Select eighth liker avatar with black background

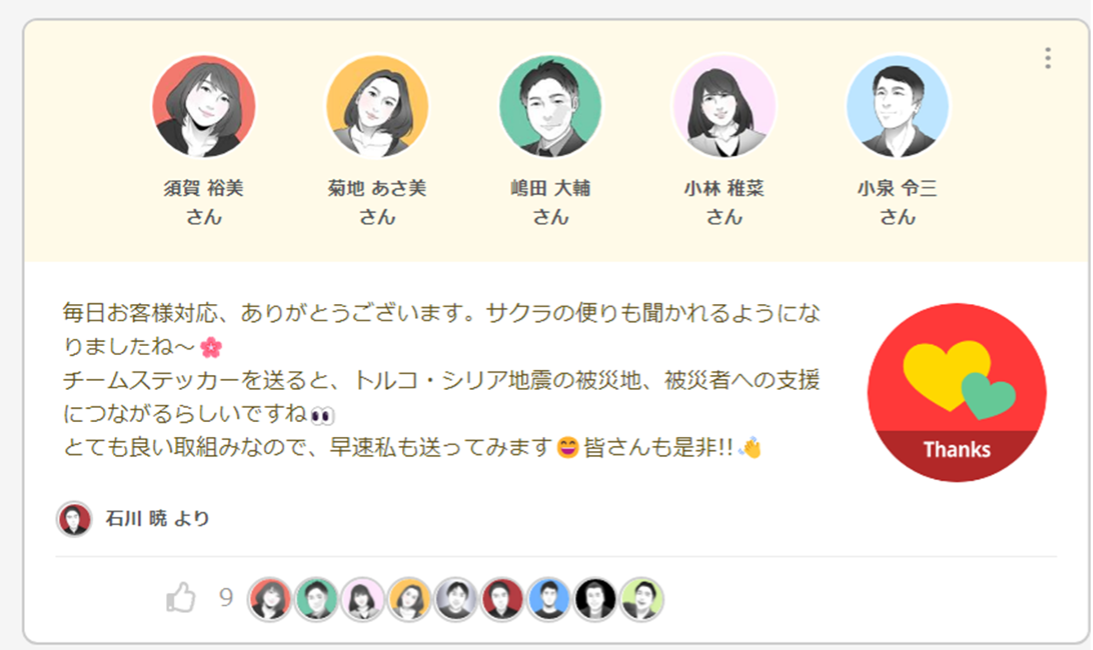pyautogui.click(x=595, y=599)
